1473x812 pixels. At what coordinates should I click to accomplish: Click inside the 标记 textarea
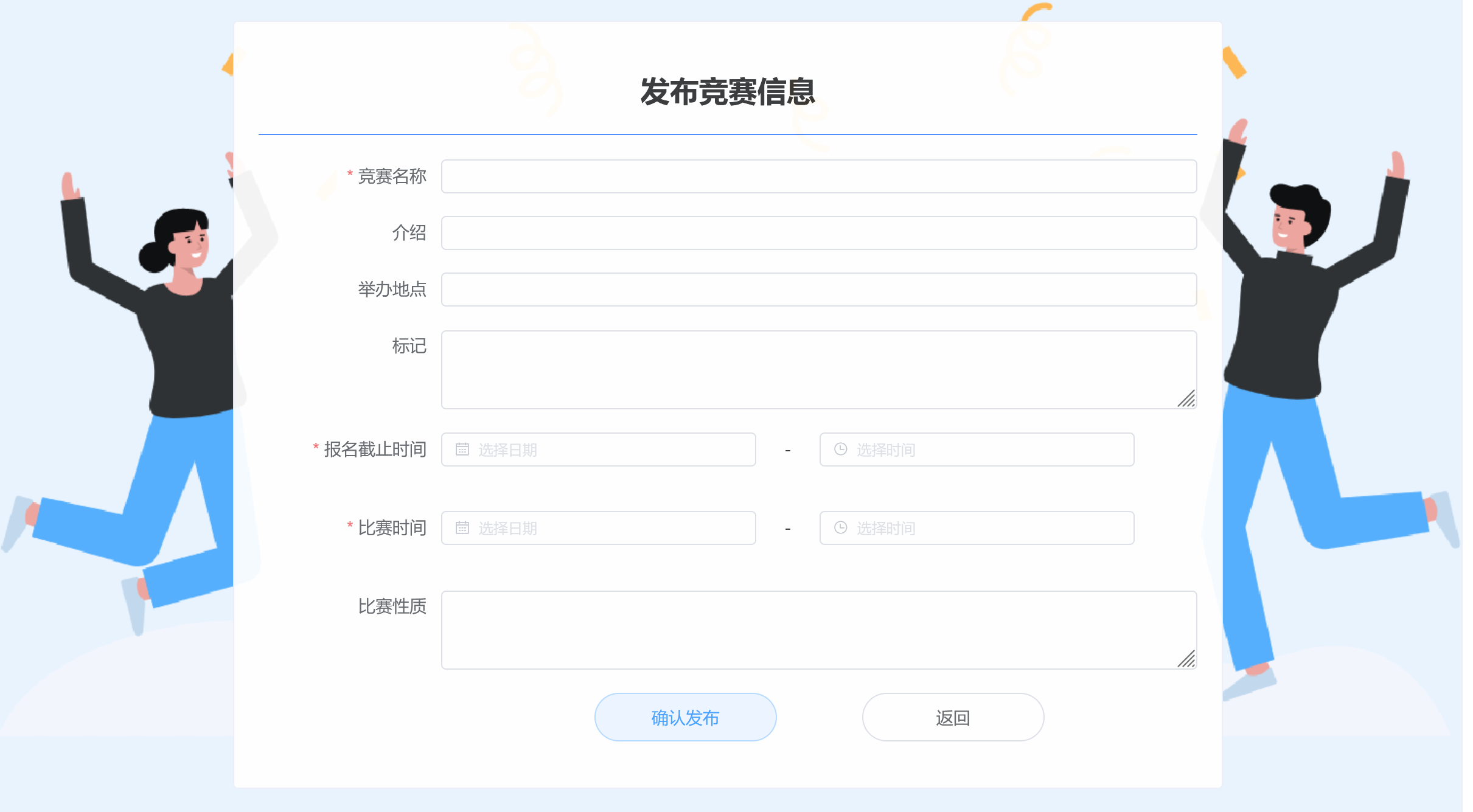[x=819, y=370]
